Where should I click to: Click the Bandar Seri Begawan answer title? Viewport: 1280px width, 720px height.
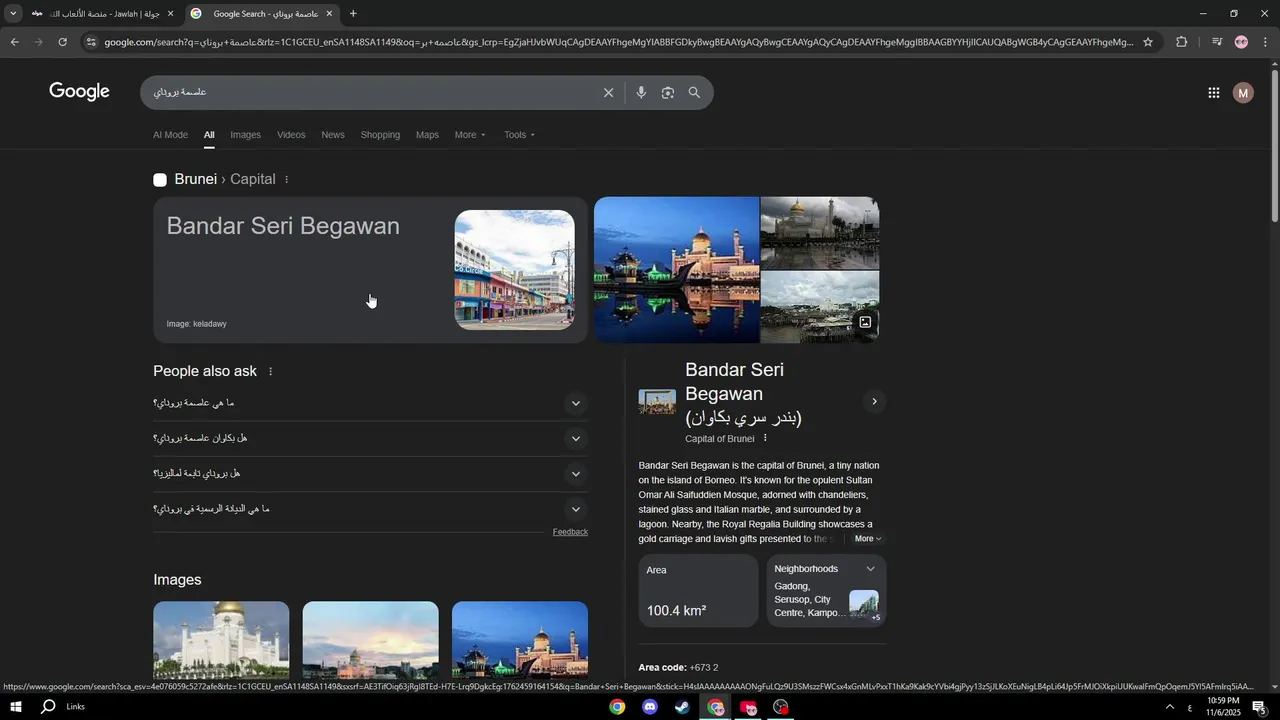283,226
